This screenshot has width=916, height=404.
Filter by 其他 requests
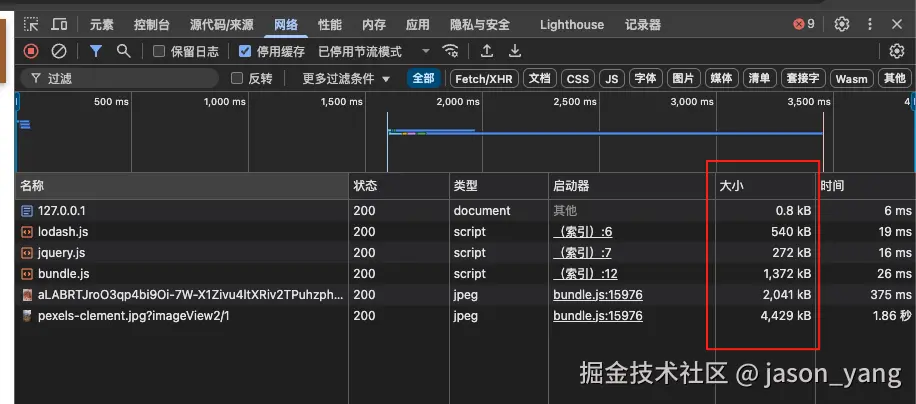[894, 78]
